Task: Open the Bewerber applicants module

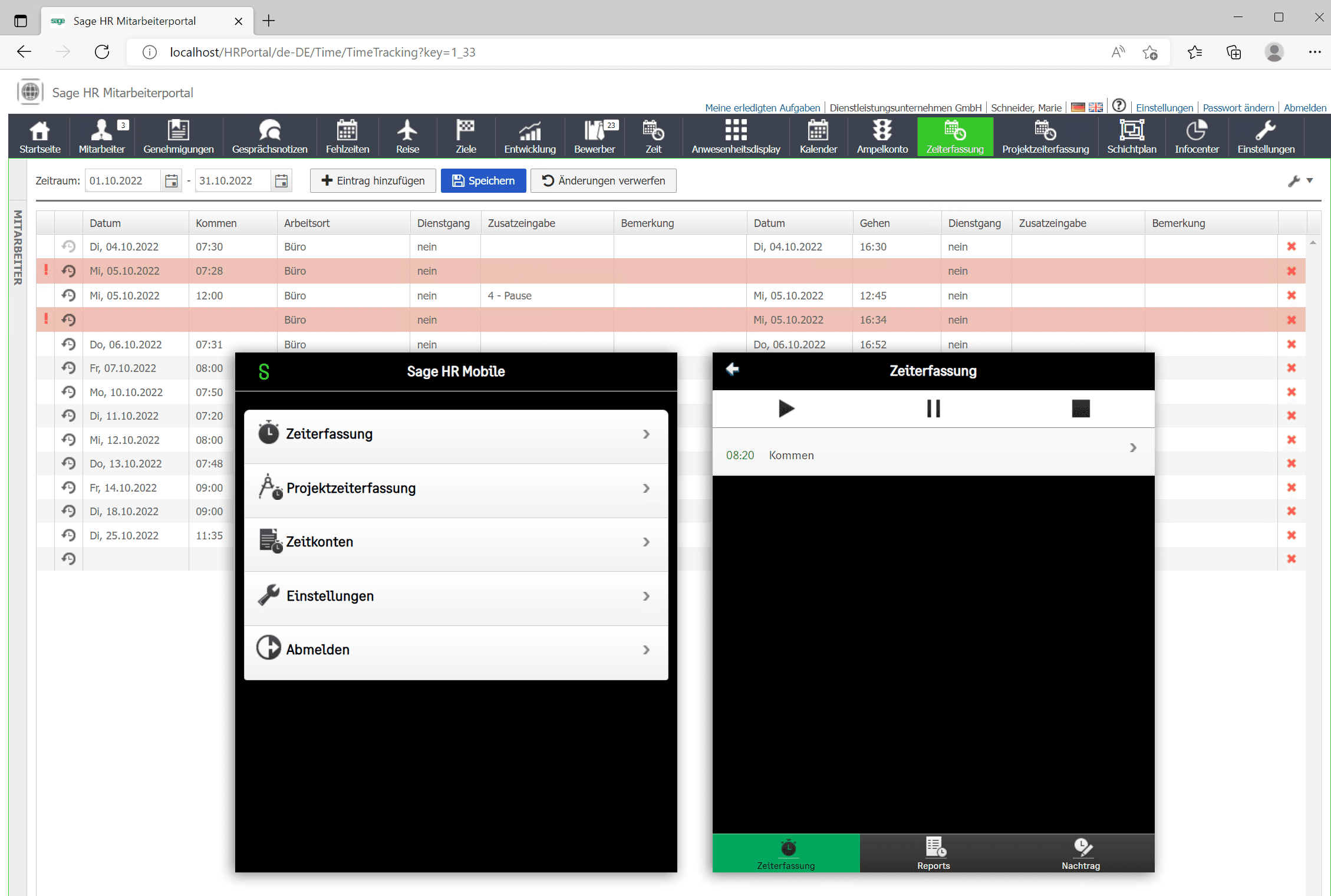Action: click(594, 137)
